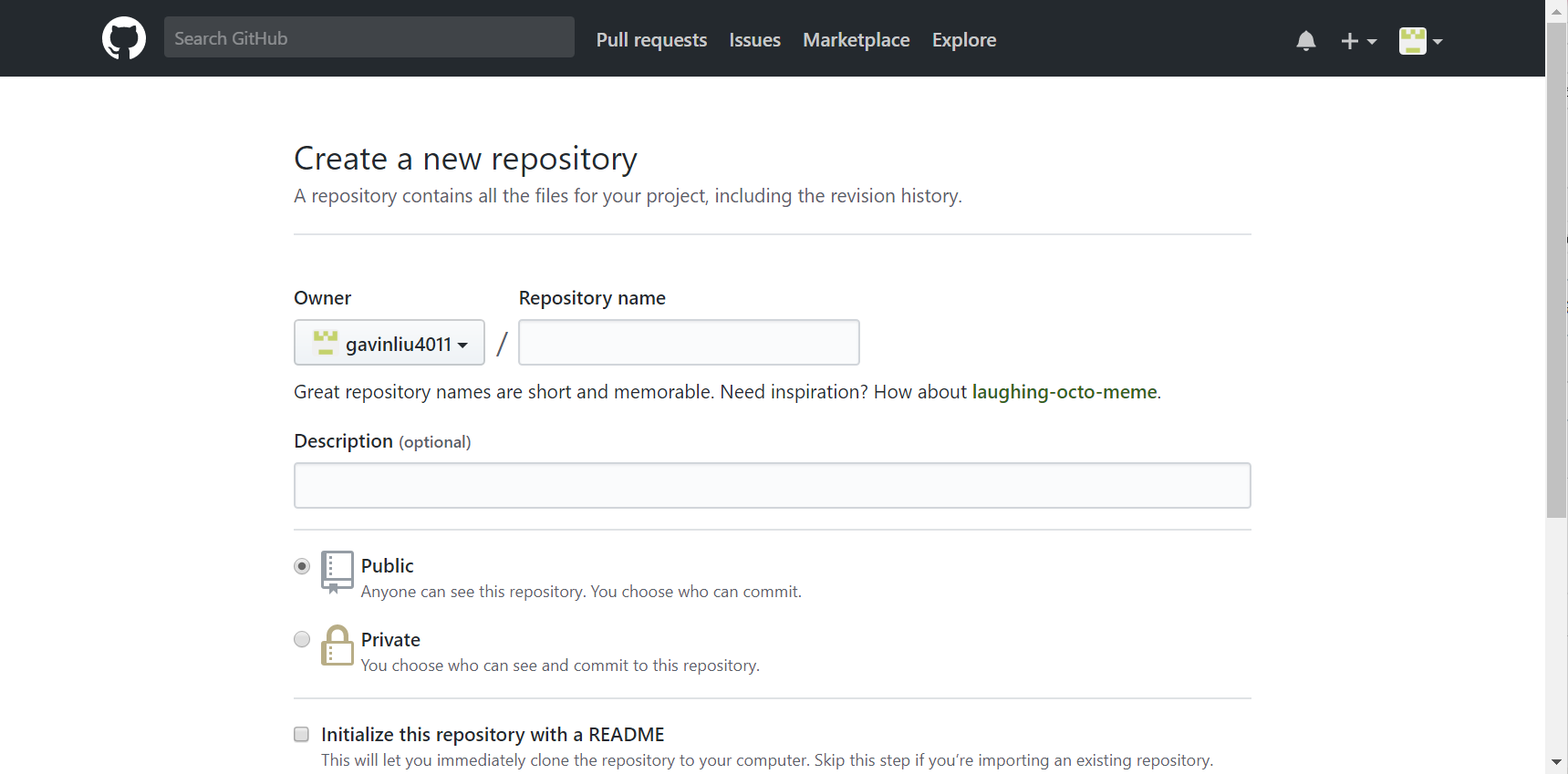Go to Pull requests
Image resolution: width=1568 pixels, height=774 pixels.
651,40
